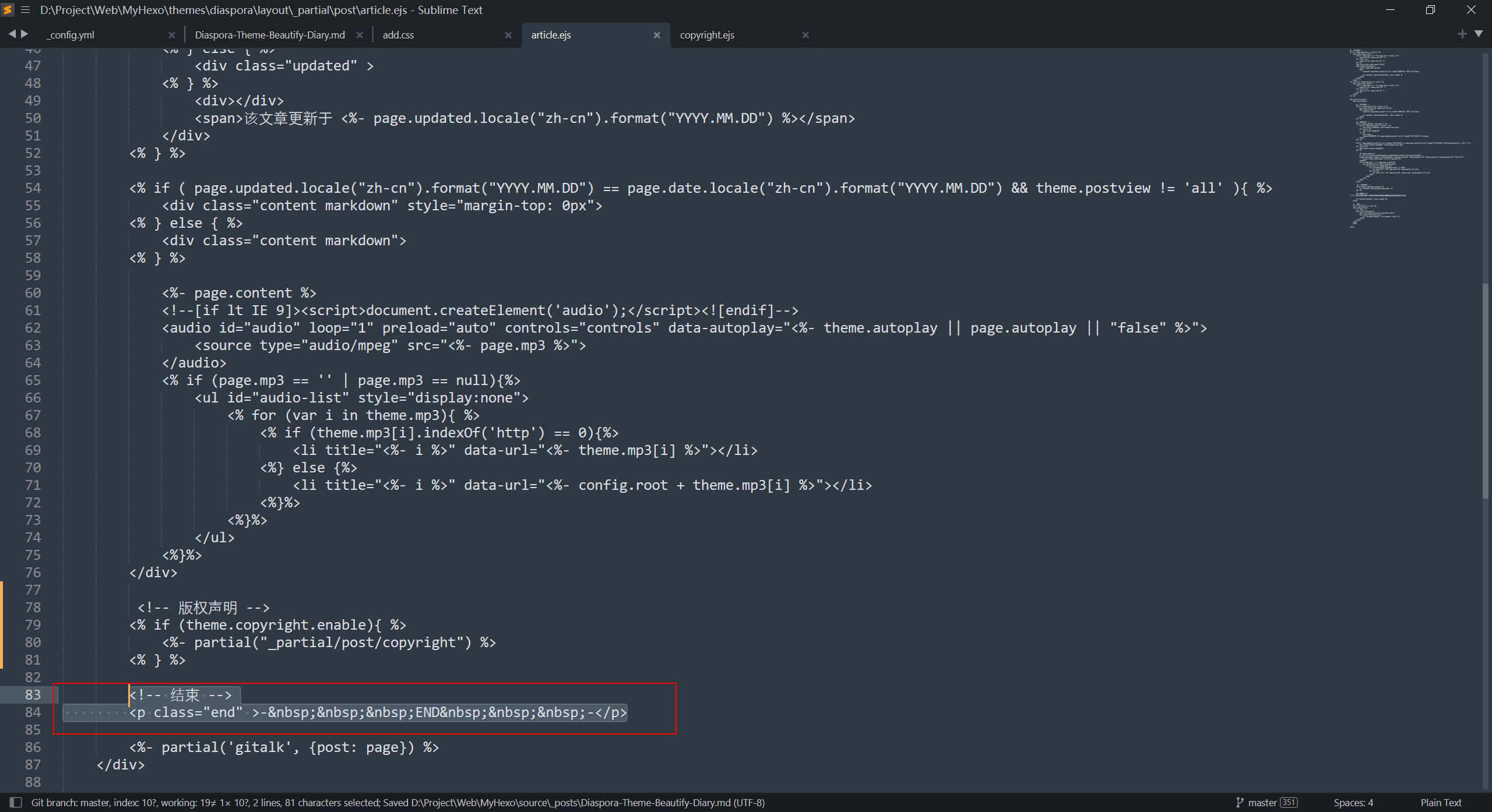Toggle the side bar from status bar icon
This screenshot has height=812, width=1492.
pos(16,802)
